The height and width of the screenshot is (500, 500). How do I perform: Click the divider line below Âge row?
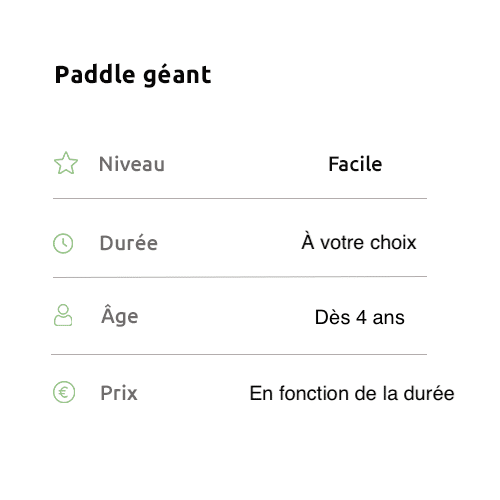point(239,354)
